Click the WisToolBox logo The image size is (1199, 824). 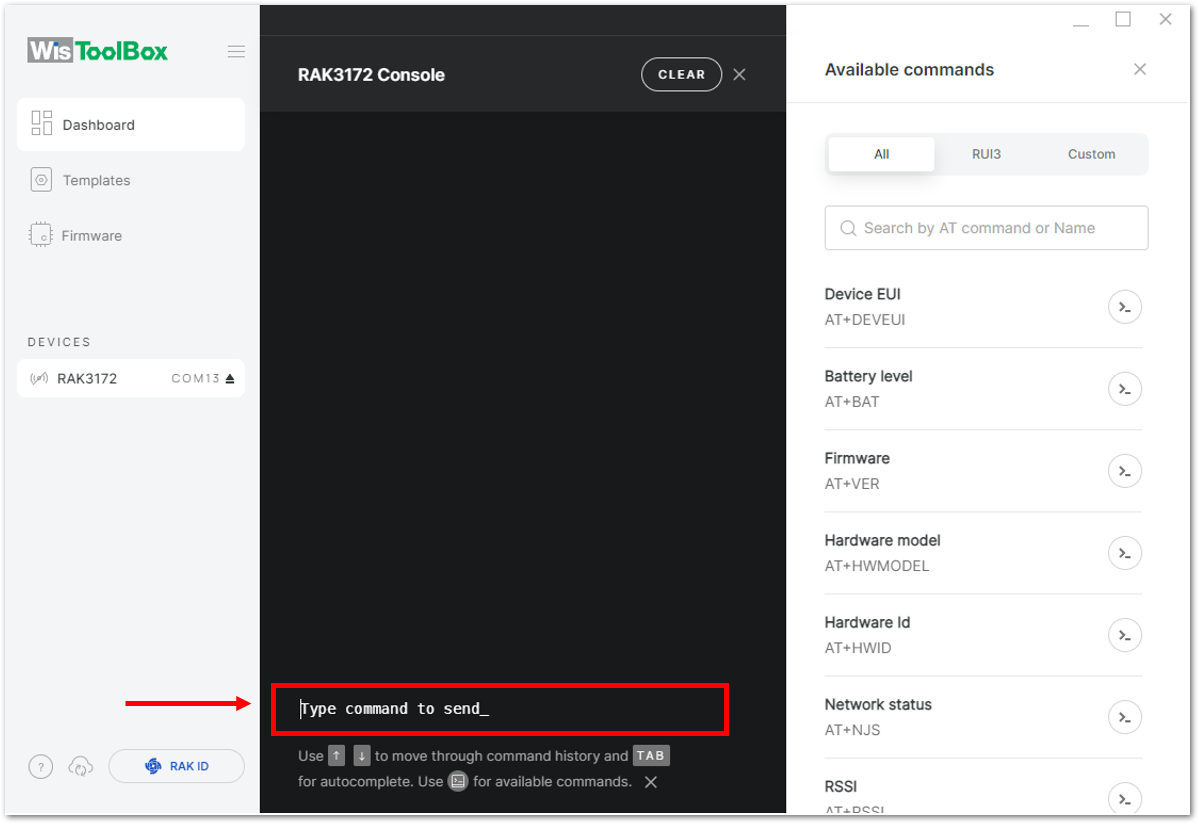tap(98, 50)
